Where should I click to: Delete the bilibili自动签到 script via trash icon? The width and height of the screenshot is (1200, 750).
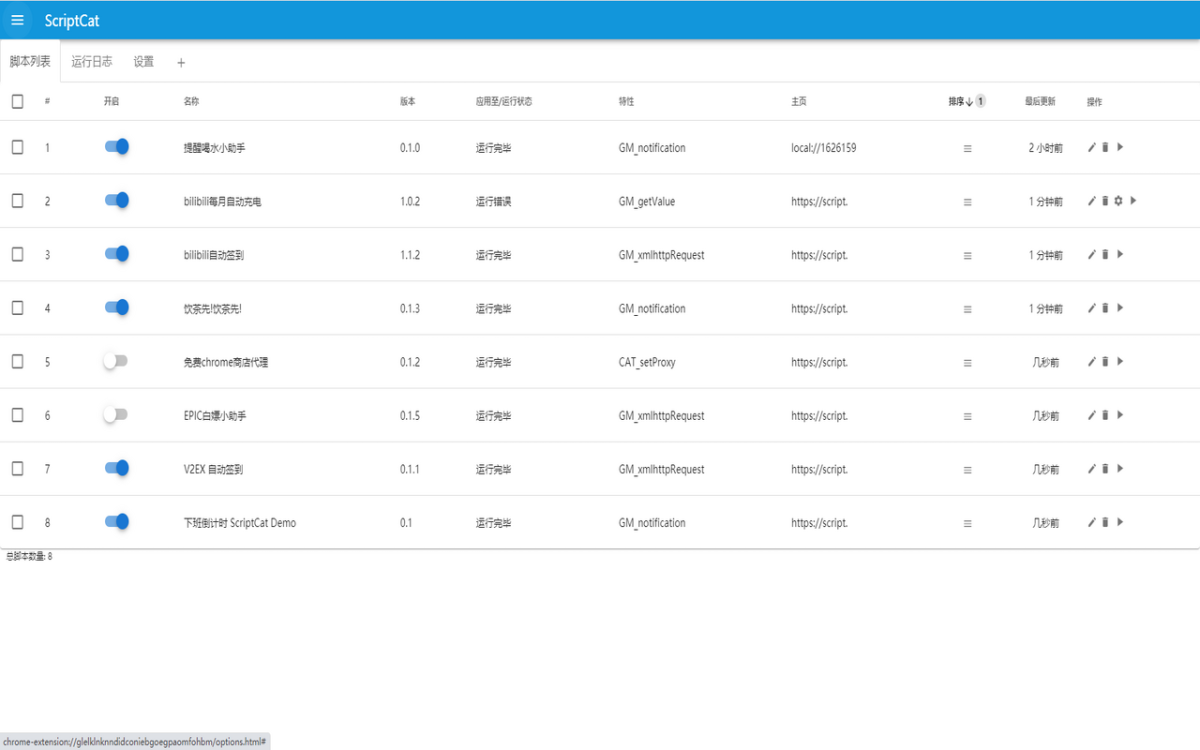tap(1105, 254)
